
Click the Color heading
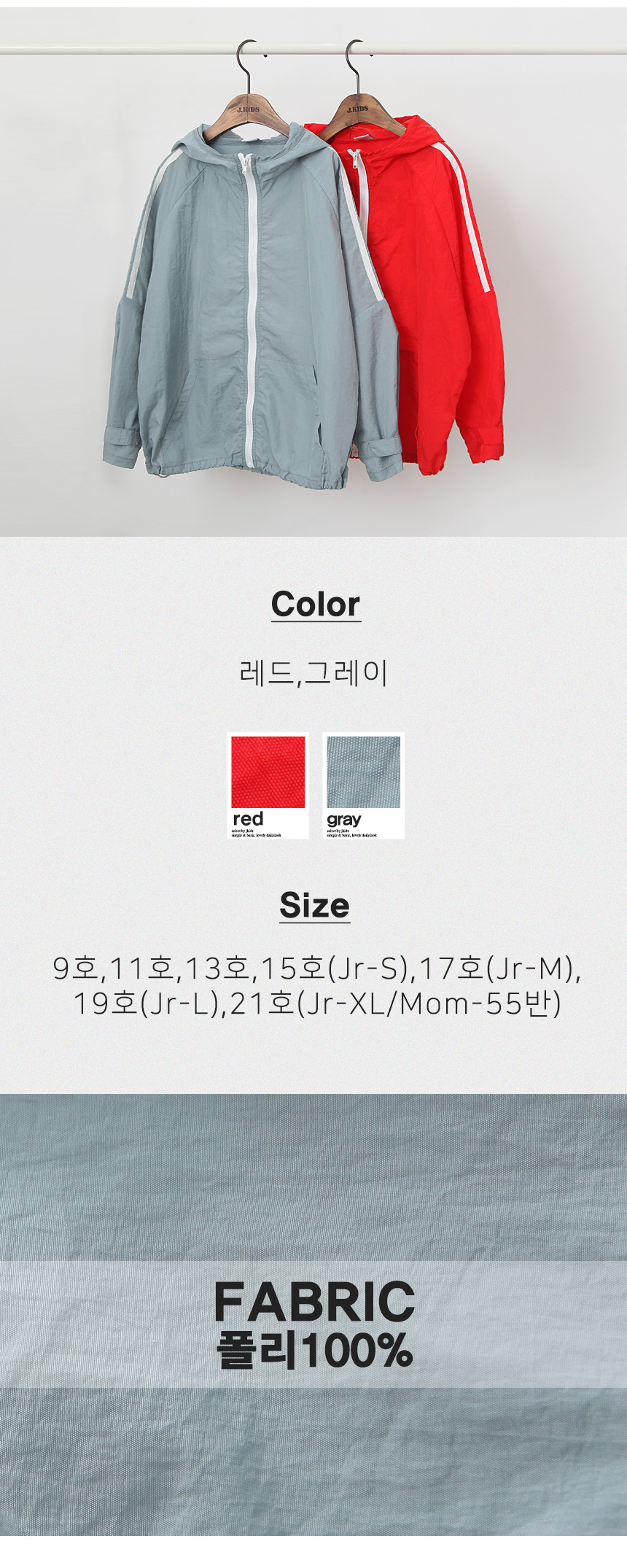(x=316, y=605)
